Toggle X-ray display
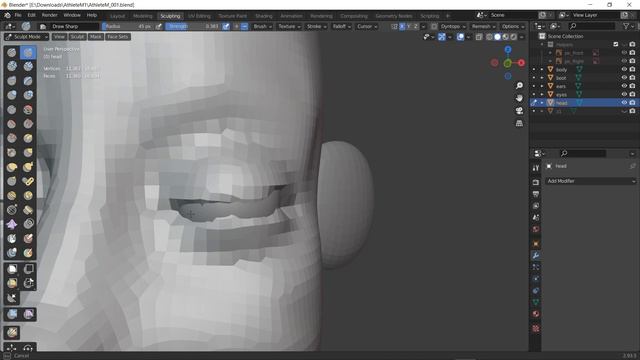 click(x=479, y=37)
